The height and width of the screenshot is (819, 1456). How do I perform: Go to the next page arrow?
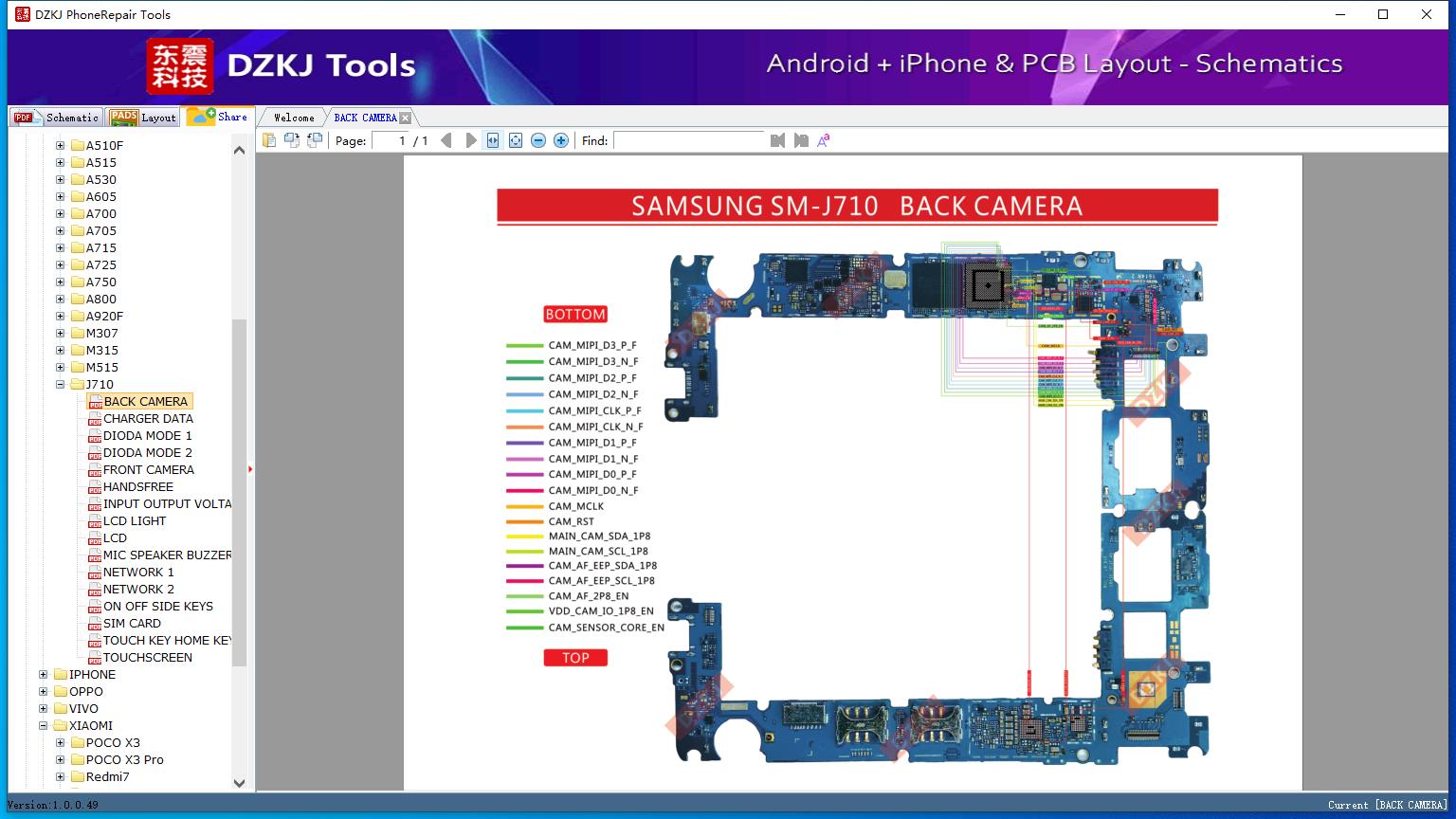(x=471, y=140)
